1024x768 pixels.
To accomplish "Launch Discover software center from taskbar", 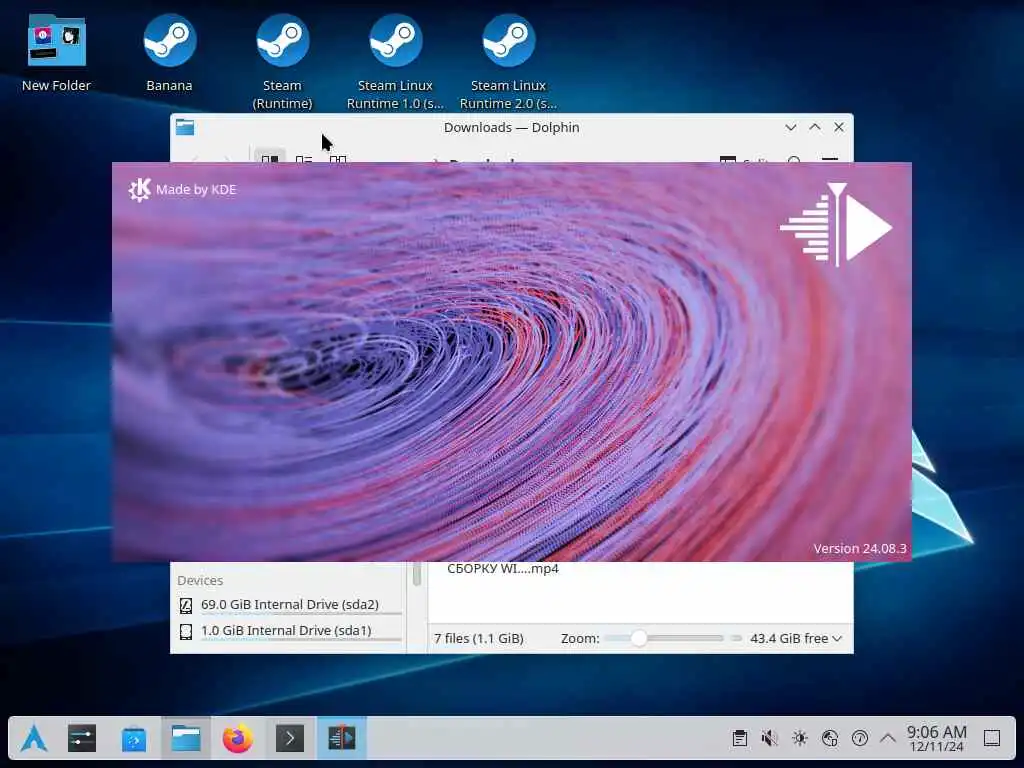I will (134, 739).
